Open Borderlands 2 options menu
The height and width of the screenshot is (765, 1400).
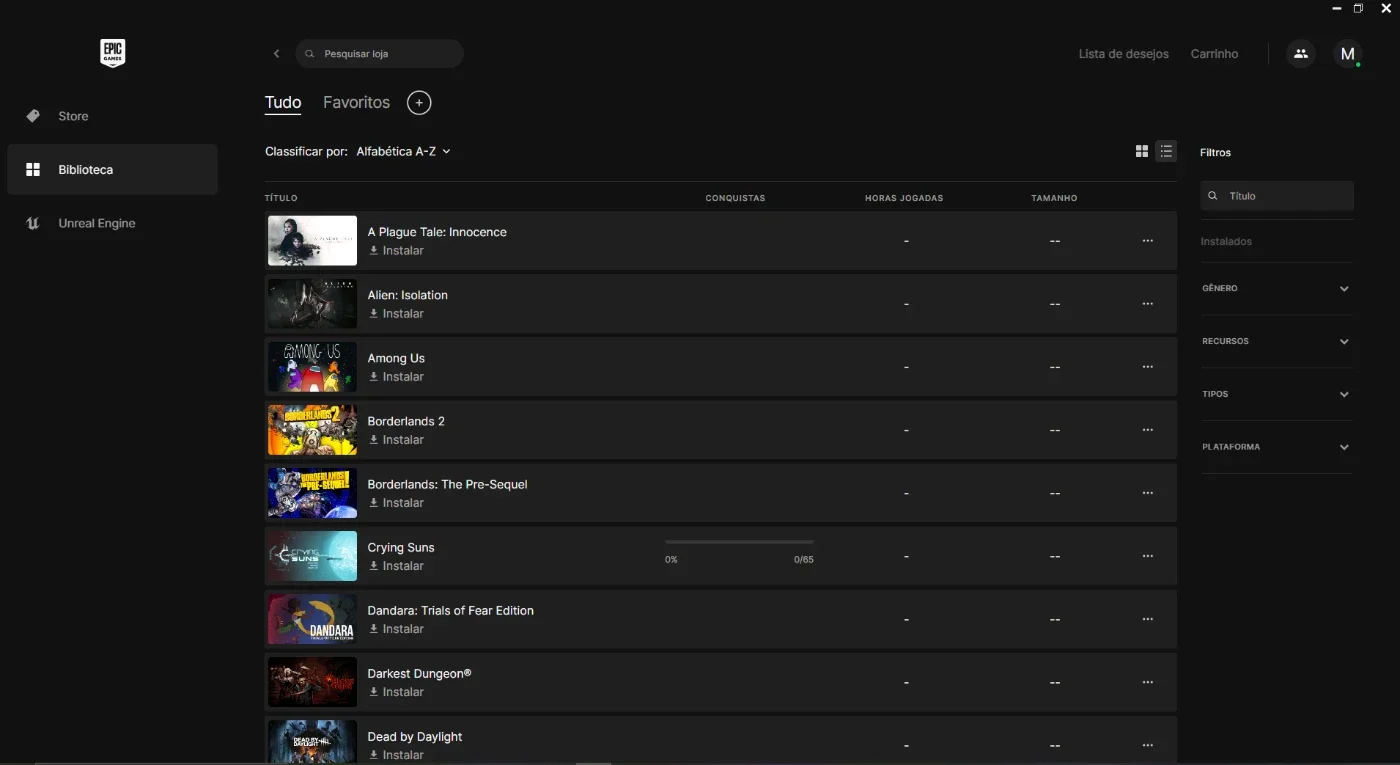click(x=1147, y=429)
